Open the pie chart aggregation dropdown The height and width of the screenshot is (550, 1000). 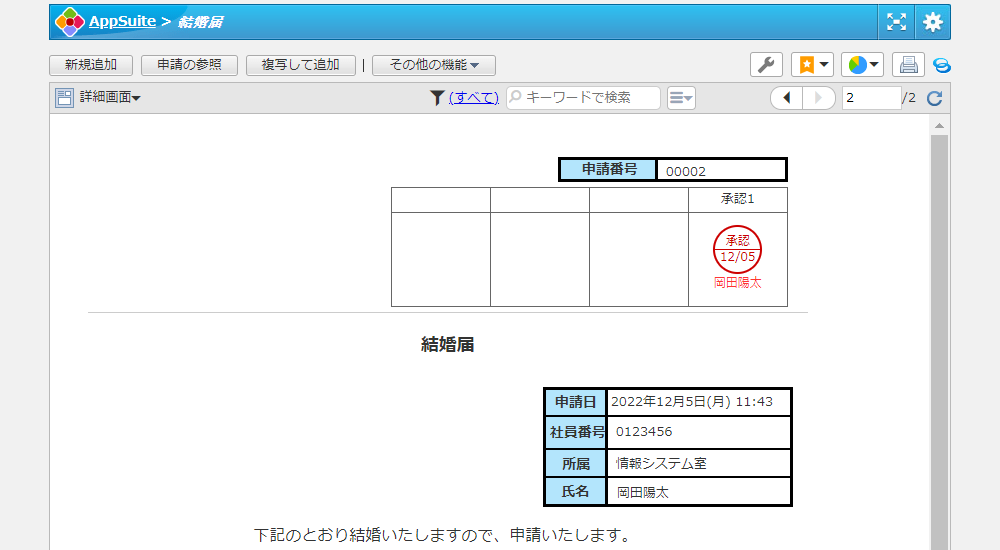[862, 65]
